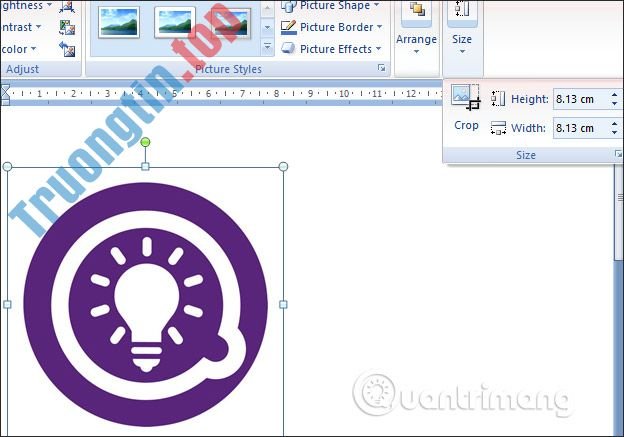Viewport: 624px width, 437px height.
Task: Click the Width value field
Action: click(580, 128)
